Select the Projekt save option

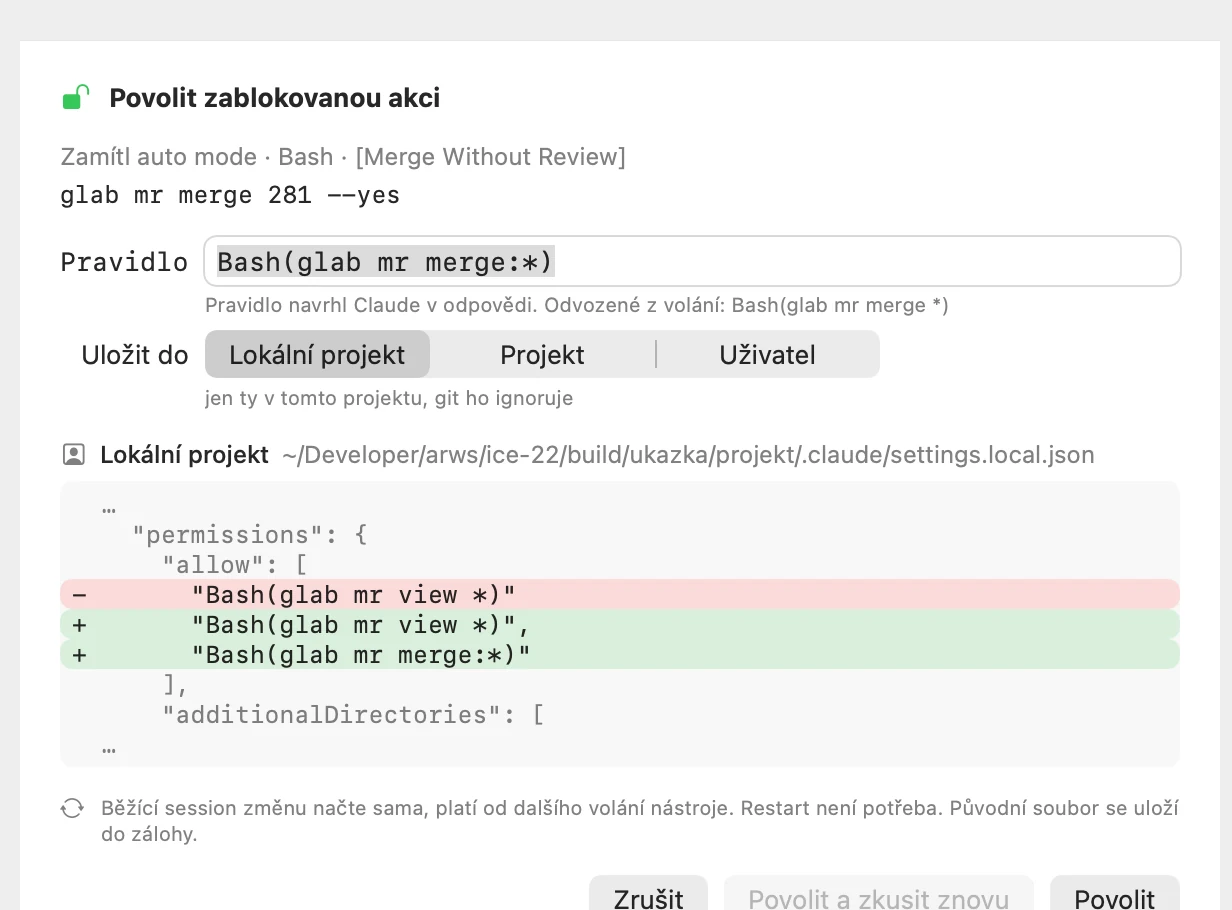pos(543,355)
